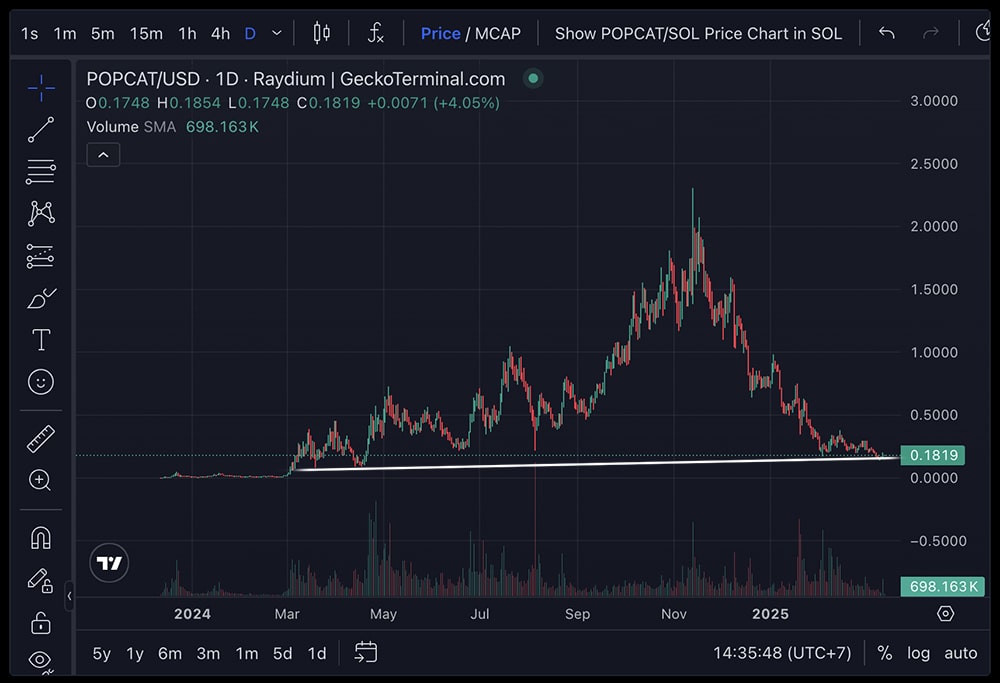
Task: Open the emoji icons tool
Action: pos(41,382)
